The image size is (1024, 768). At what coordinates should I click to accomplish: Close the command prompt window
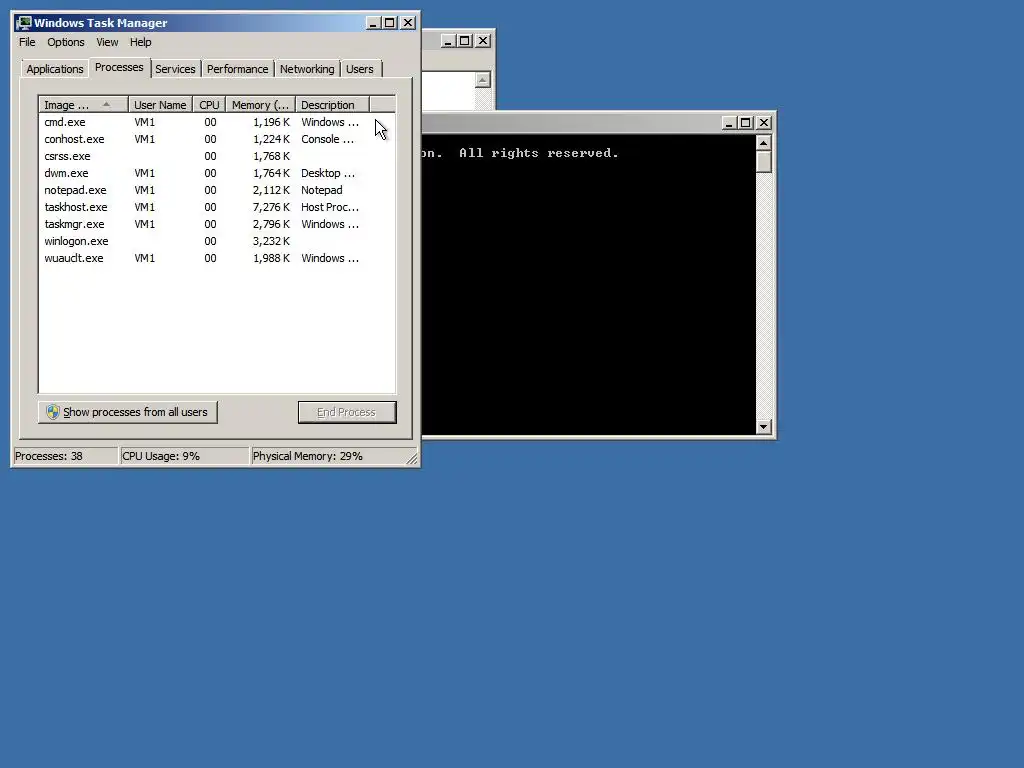[764, 123]
